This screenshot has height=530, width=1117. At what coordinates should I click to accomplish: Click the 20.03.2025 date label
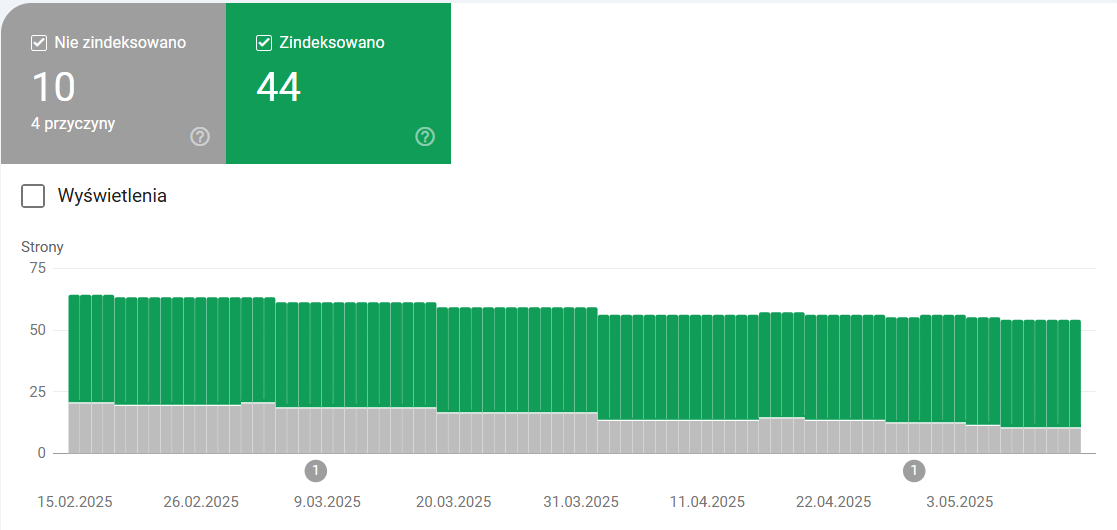tap(454, 502)
